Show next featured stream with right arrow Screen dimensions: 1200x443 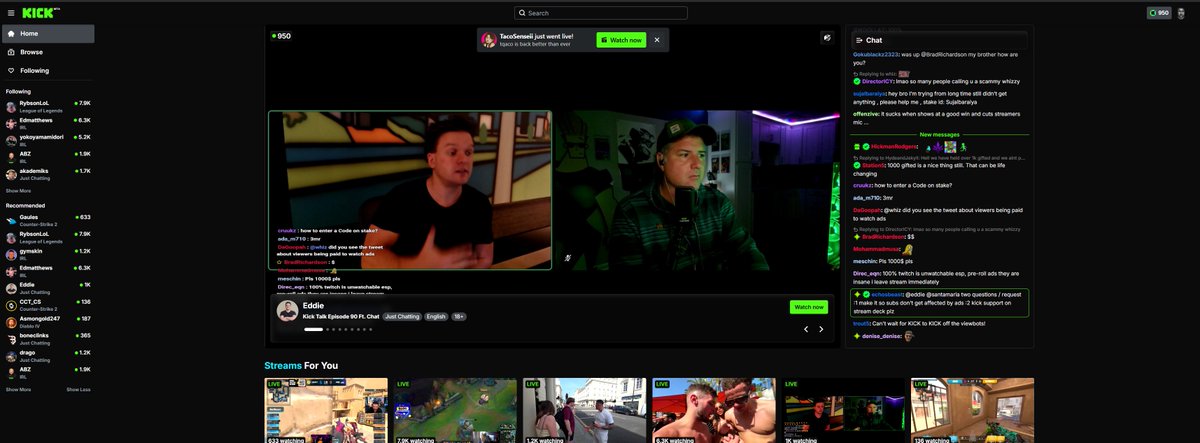(x=821, y=329)
